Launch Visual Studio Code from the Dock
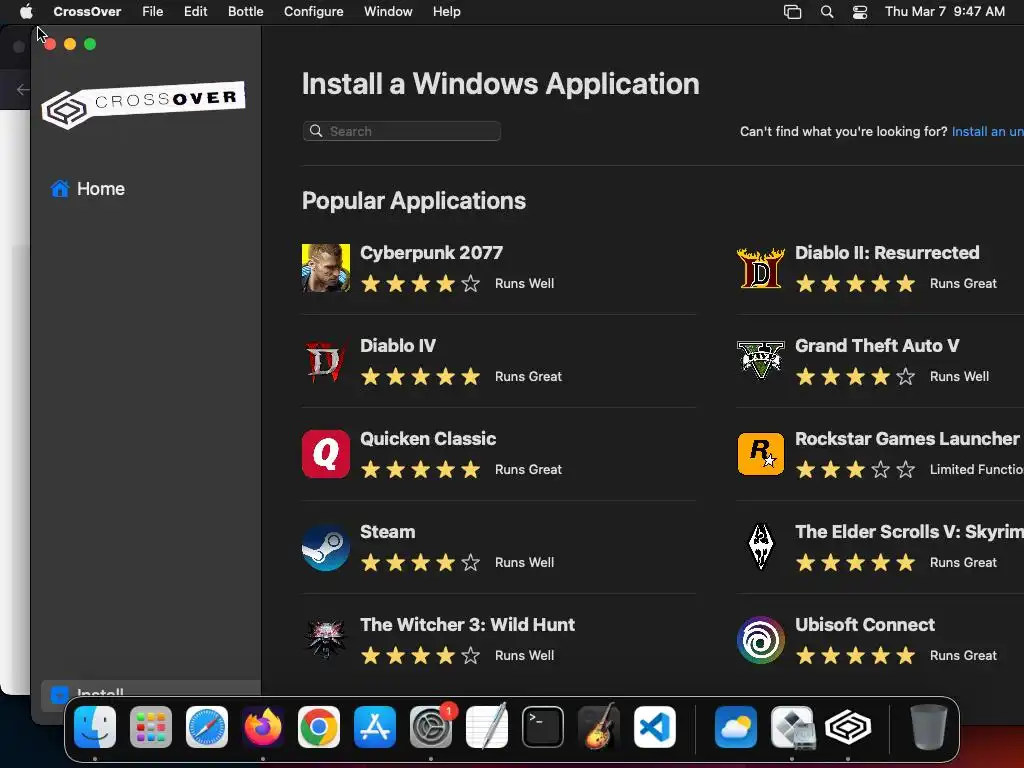 [654, 727]
